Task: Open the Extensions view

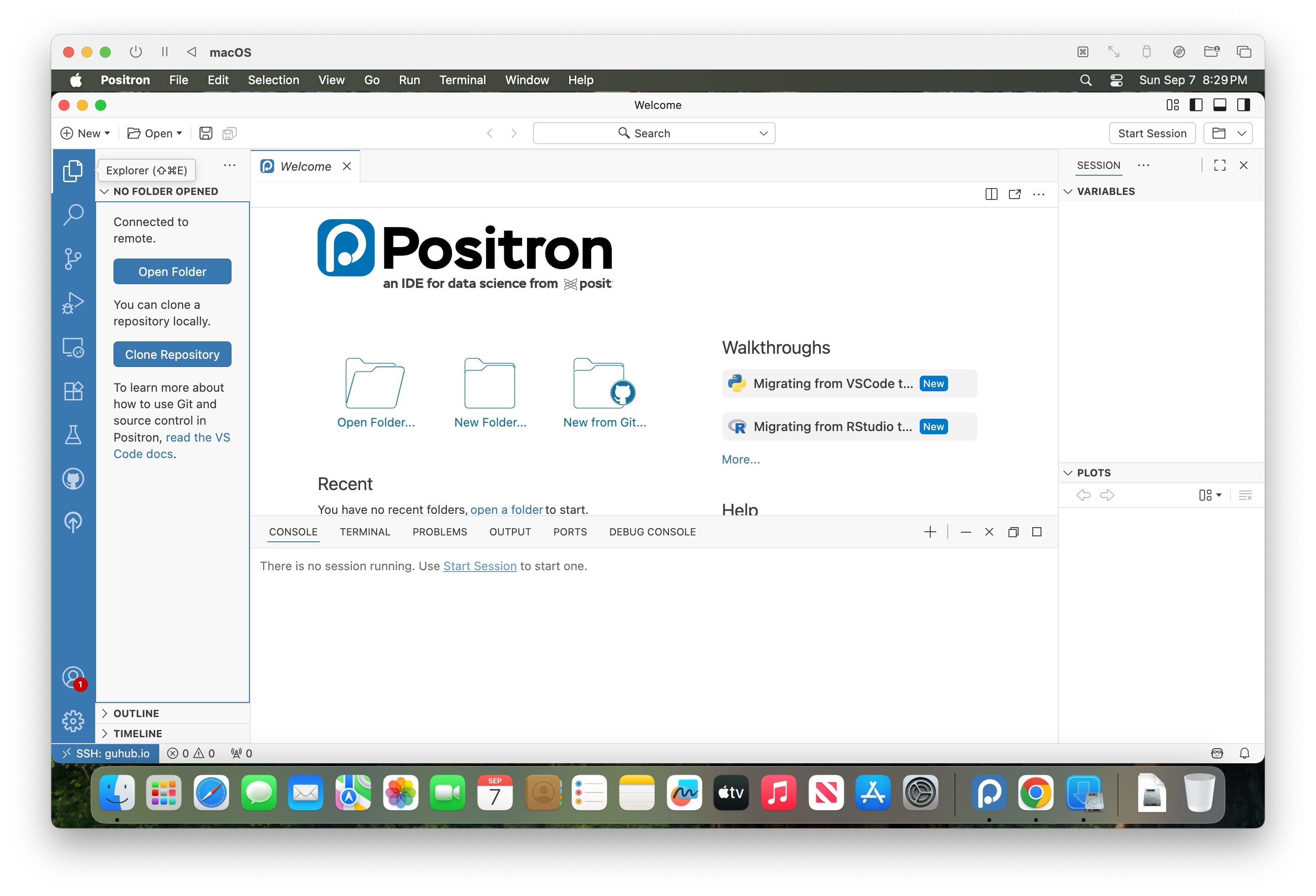Action: [x=73, y=391]
